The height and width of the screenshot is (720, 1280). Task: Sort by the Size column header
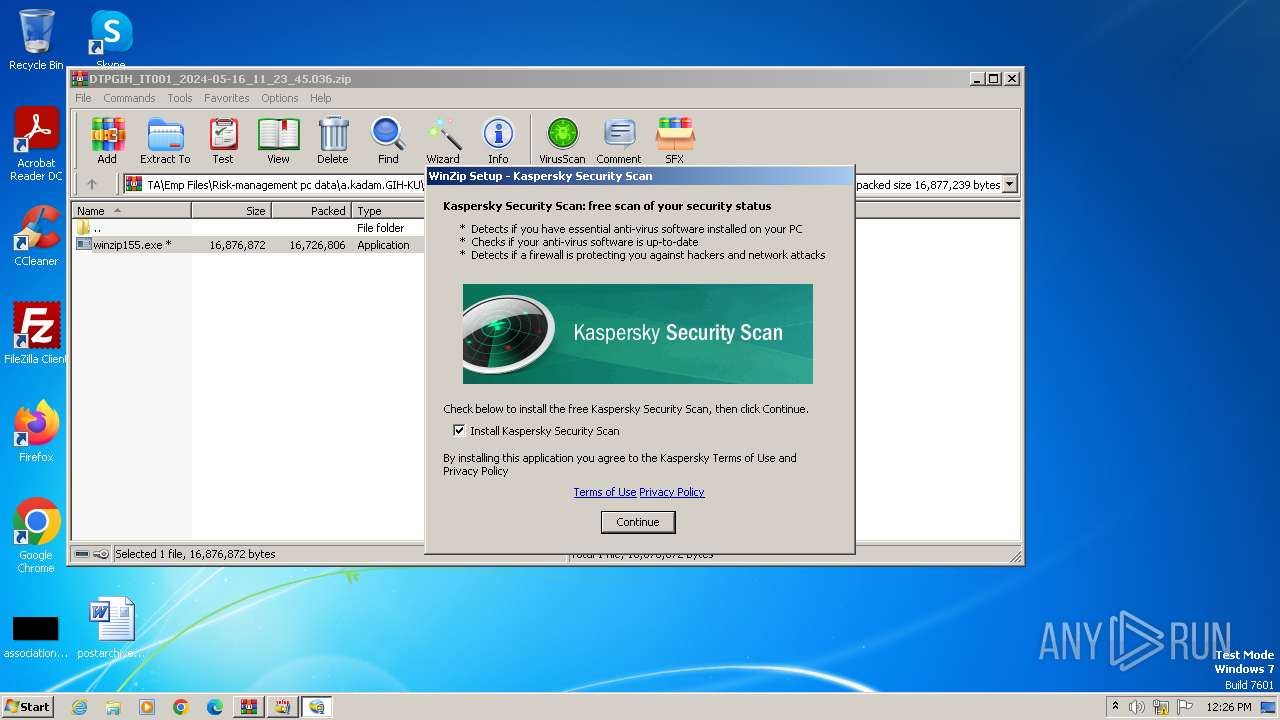(232, 211)
